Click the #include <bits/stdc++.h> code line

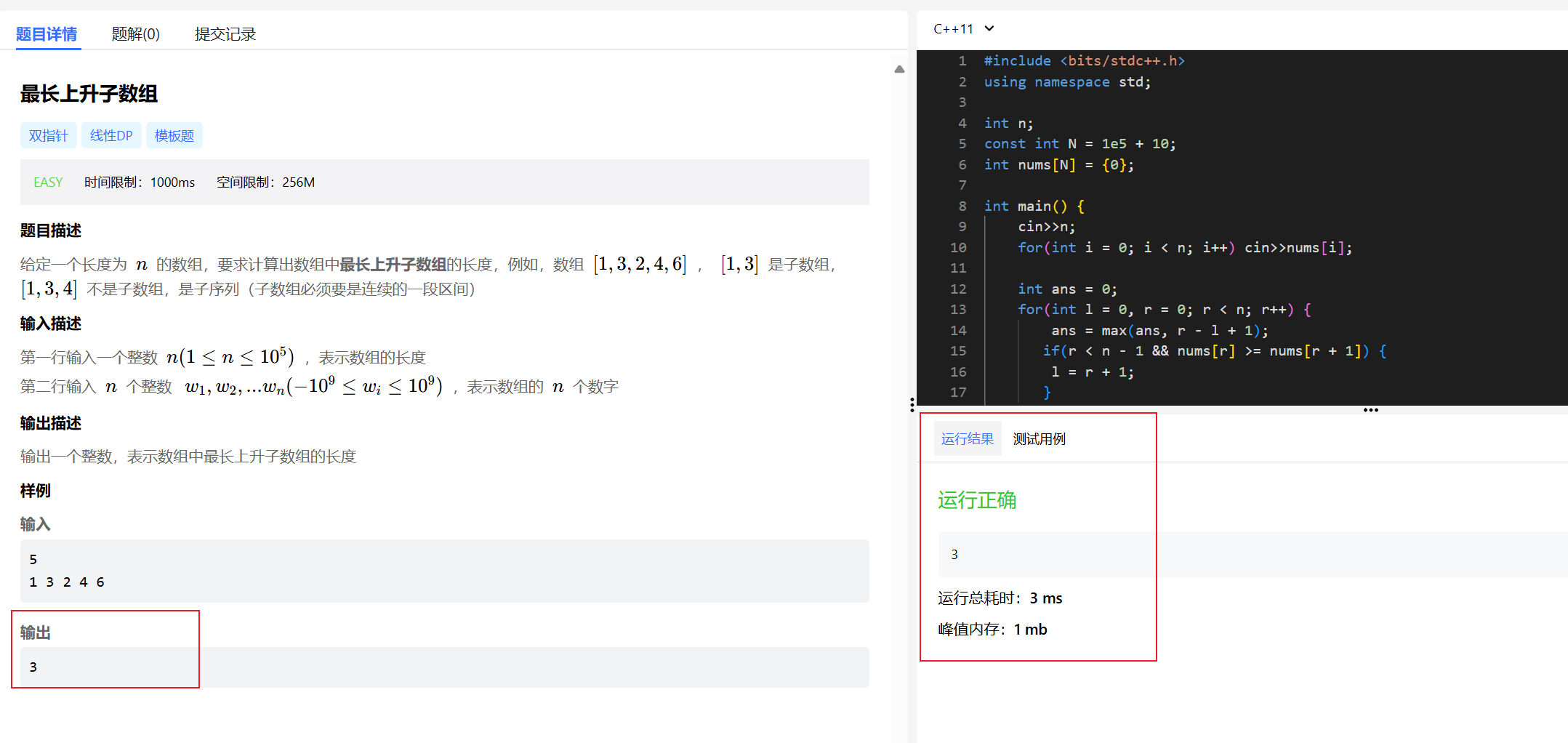point(1084,61)
